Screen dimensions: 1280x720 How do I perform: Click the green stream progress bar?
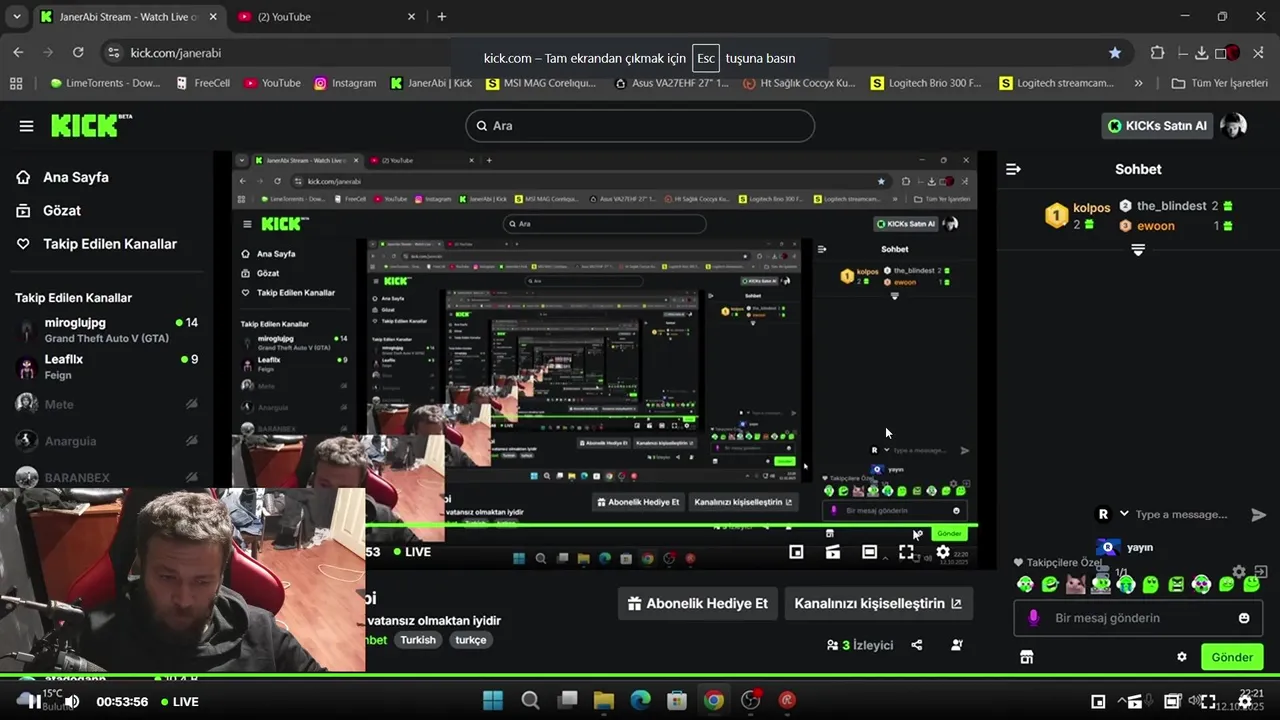point(640,677)
